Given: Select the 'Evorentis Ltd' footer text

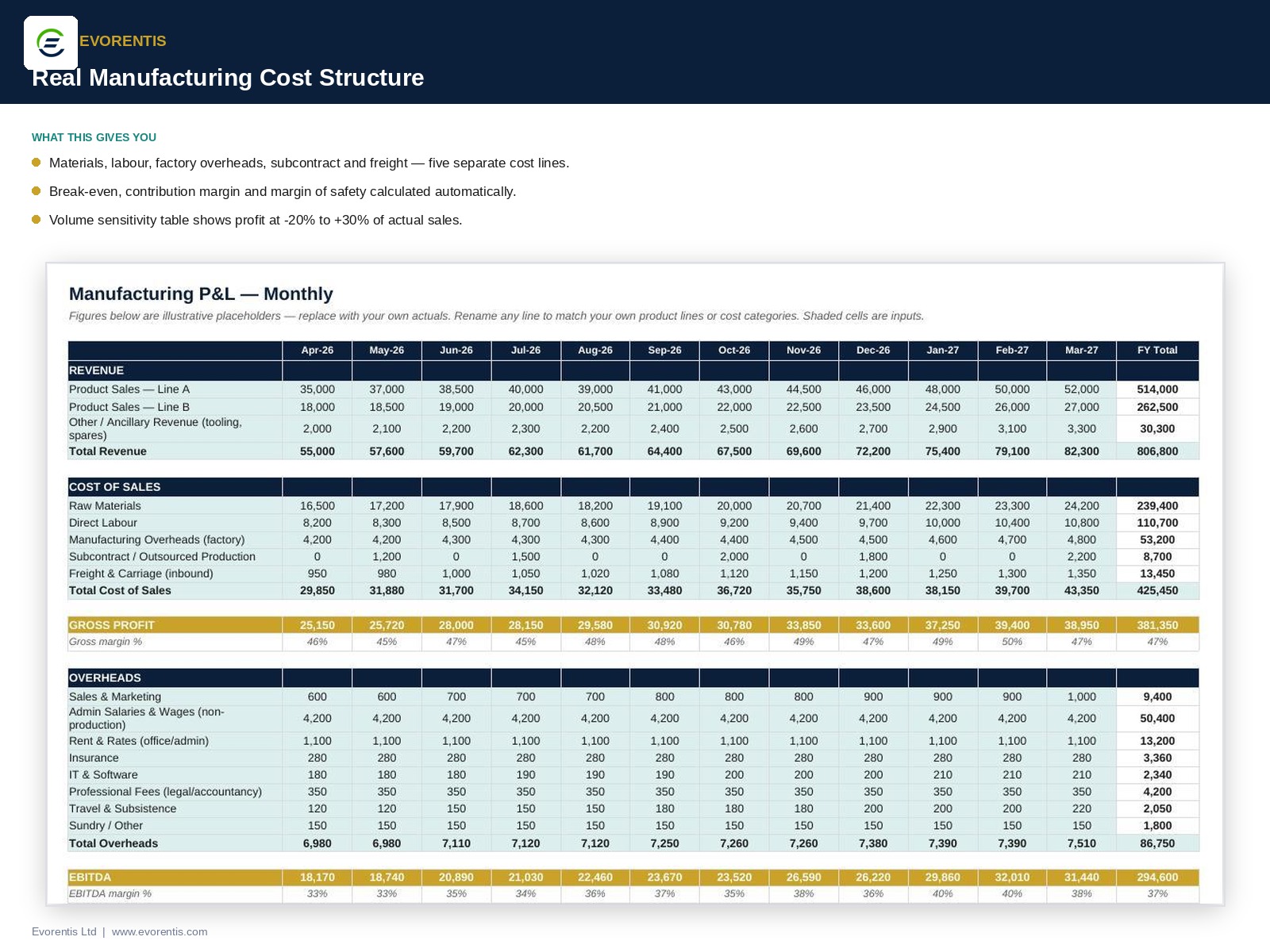Looking at the screenshot, I should (64, 931).
